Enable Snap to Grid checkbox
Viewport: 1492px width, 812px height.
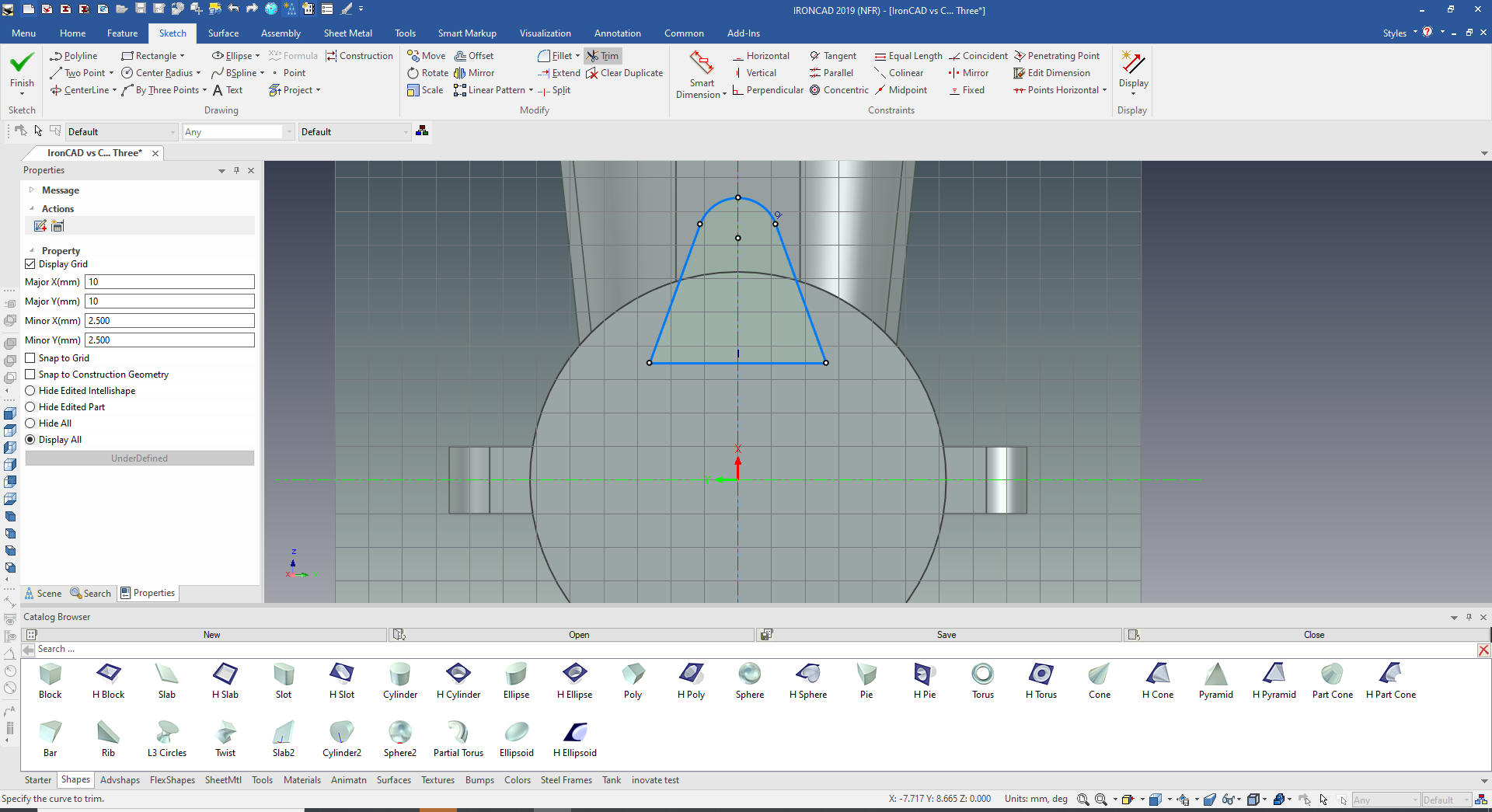pos(30,358)
